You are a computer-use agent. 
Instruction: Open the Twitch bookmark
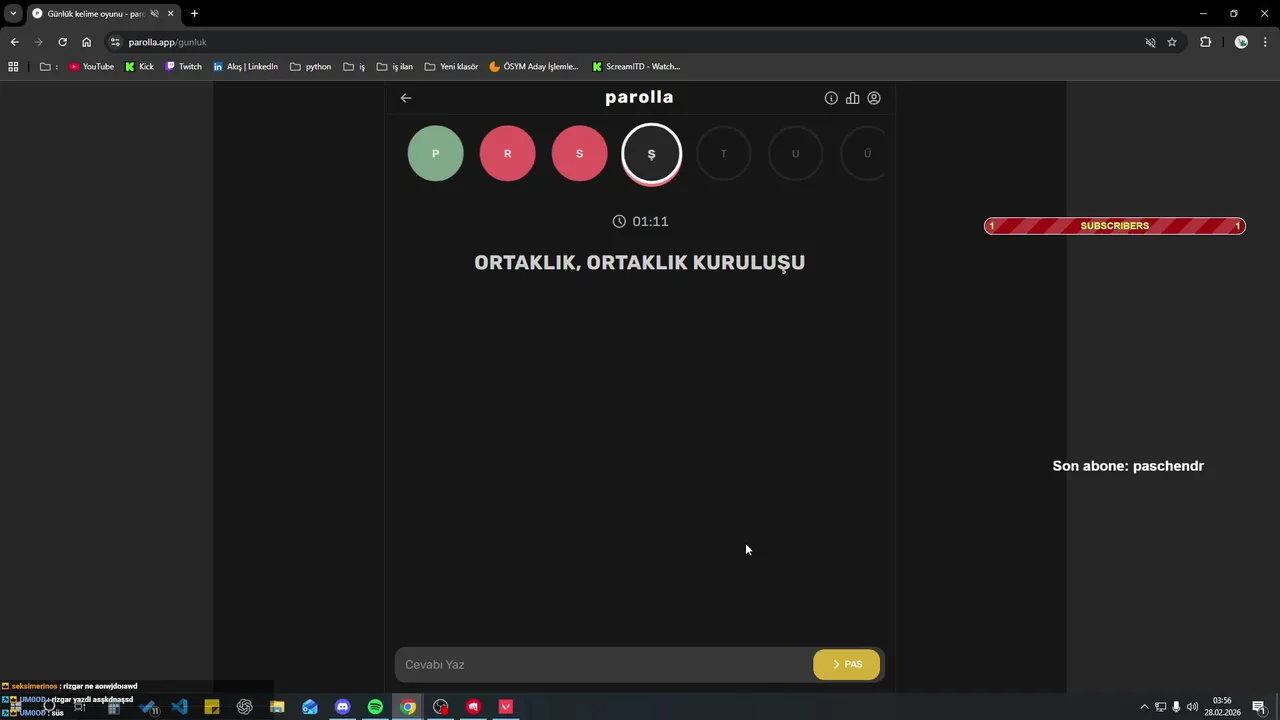184,67
